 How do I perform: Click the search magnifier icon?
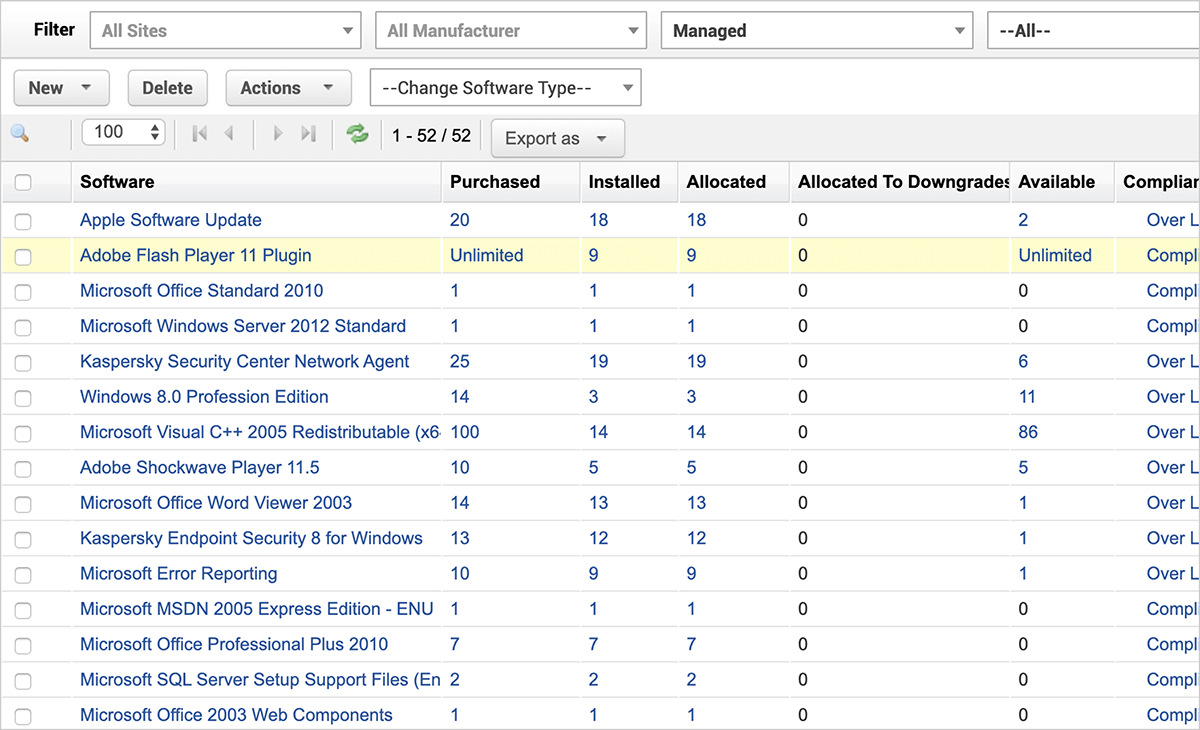18,132
